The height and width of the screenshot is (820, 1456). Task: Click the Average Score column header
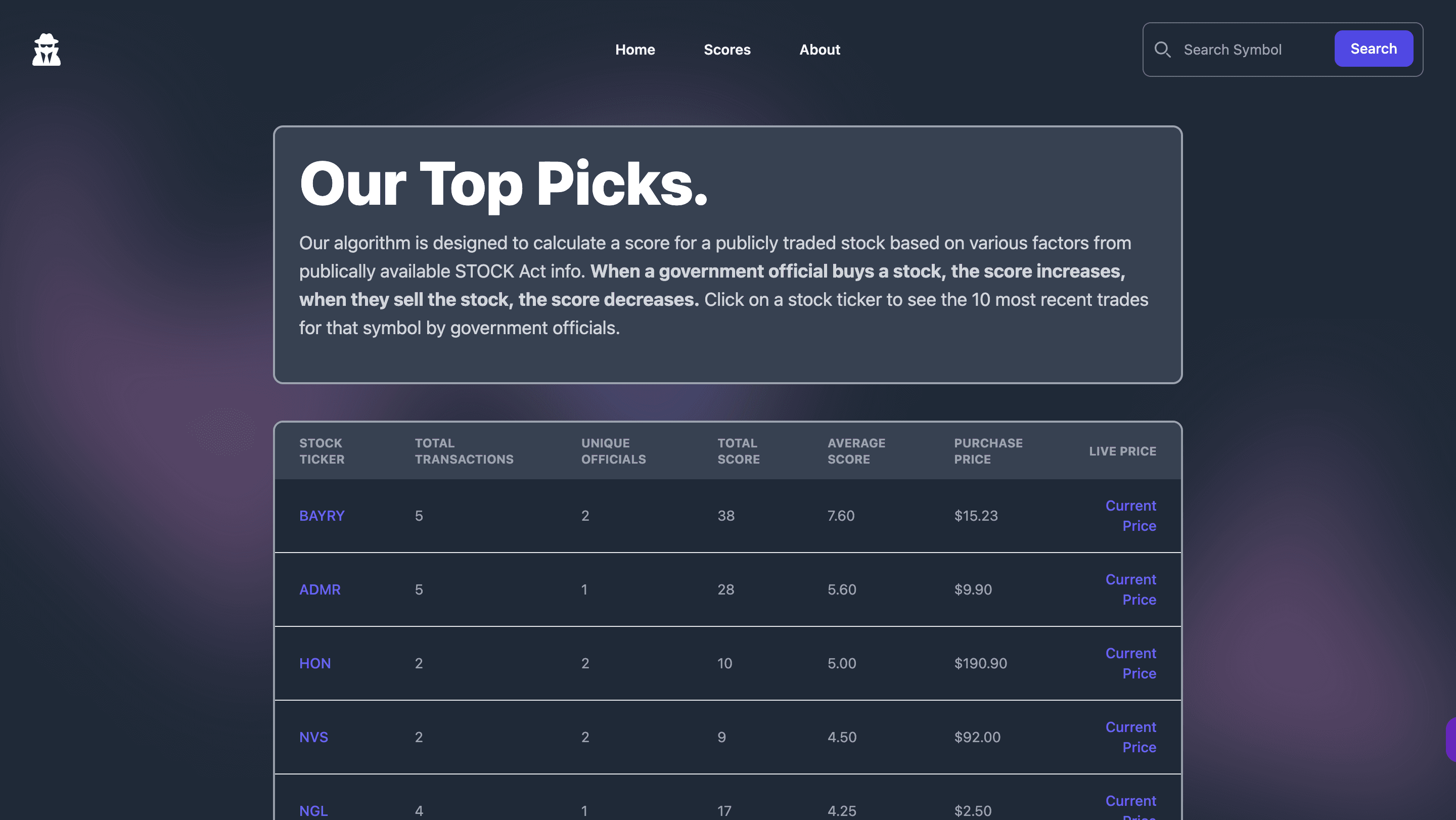click(856, 451)
